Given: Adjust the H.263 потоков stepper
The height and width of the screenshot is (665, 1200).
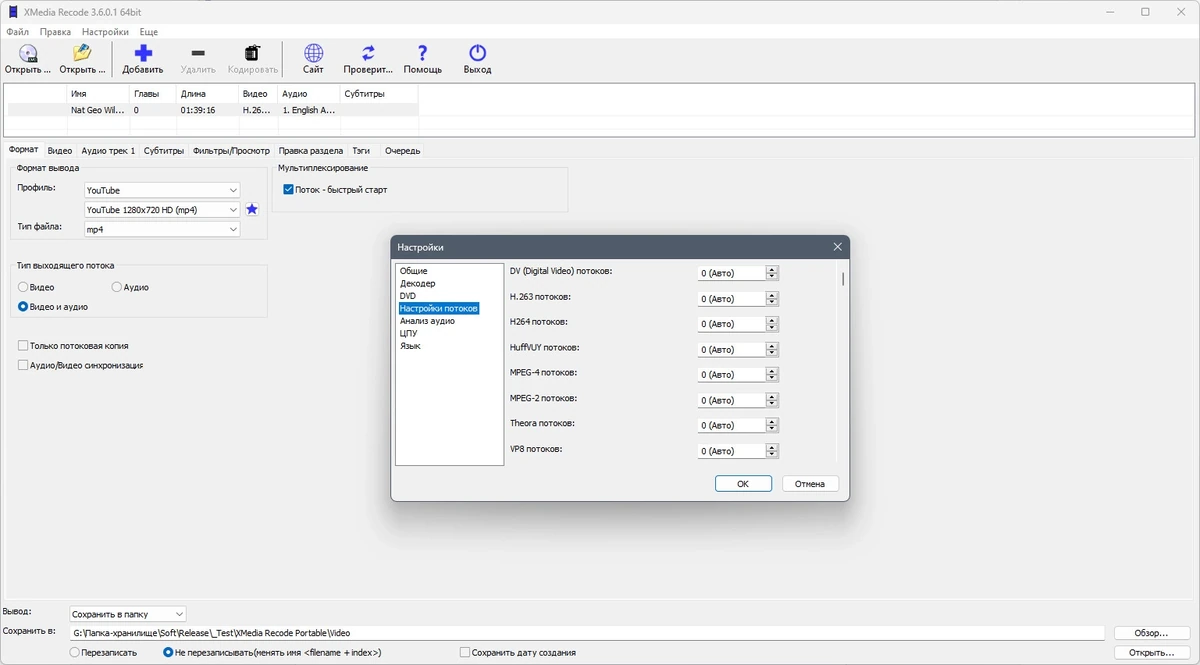Looking at the screenshot, I should pyautogui.click(x=771, y=298).
